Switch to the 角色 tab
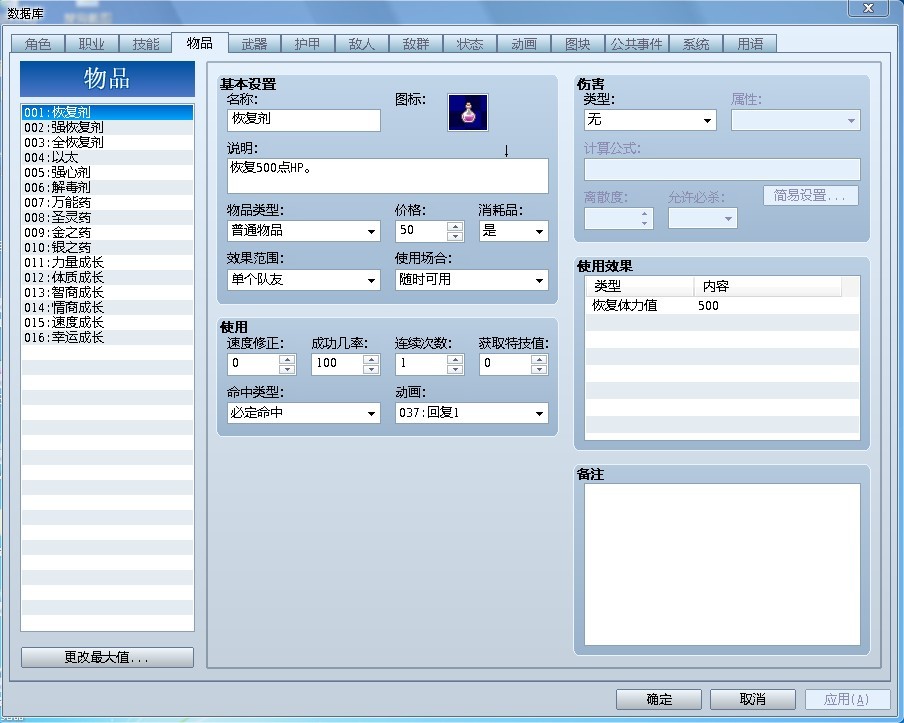Viewport: 904px width, 723px height. click(x=37, y=44)
